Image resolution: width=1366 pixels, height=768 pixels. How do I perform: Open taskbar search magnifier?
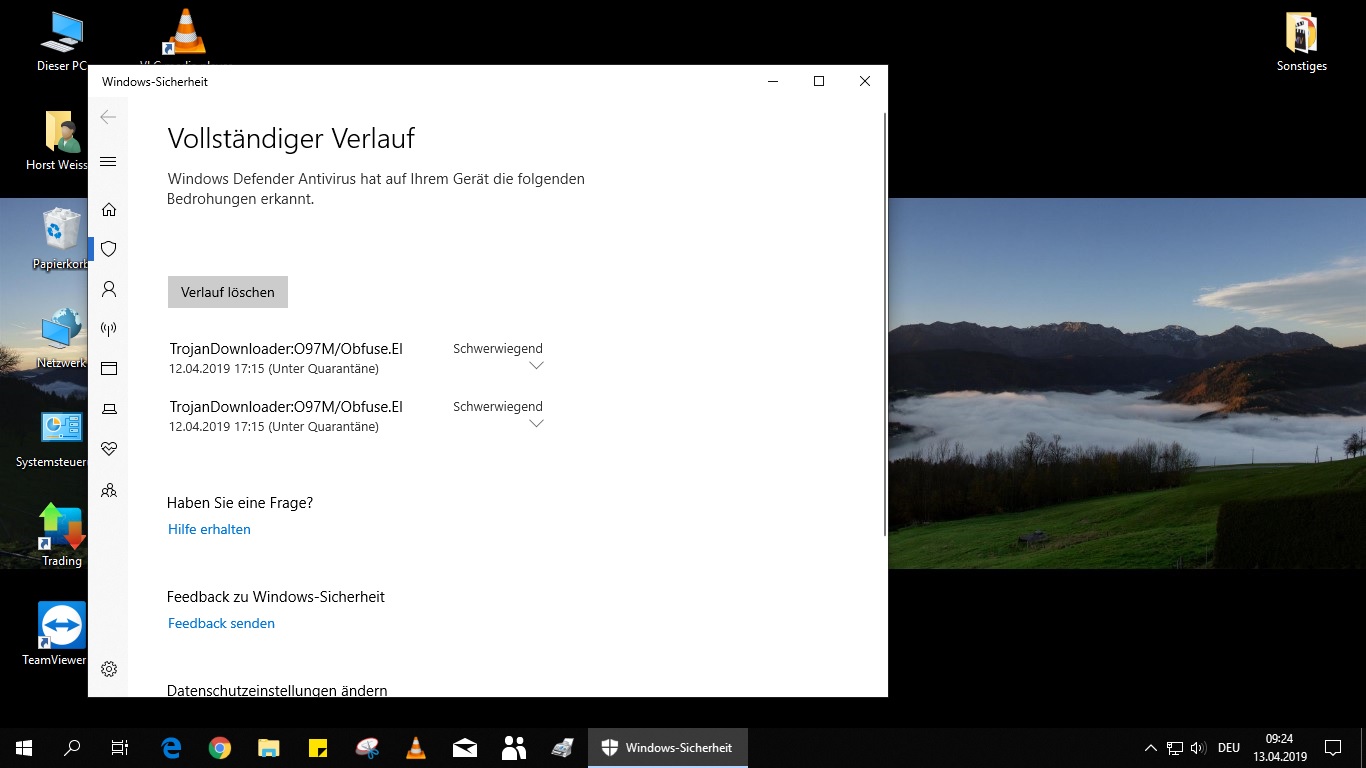[x=72, y=747]
